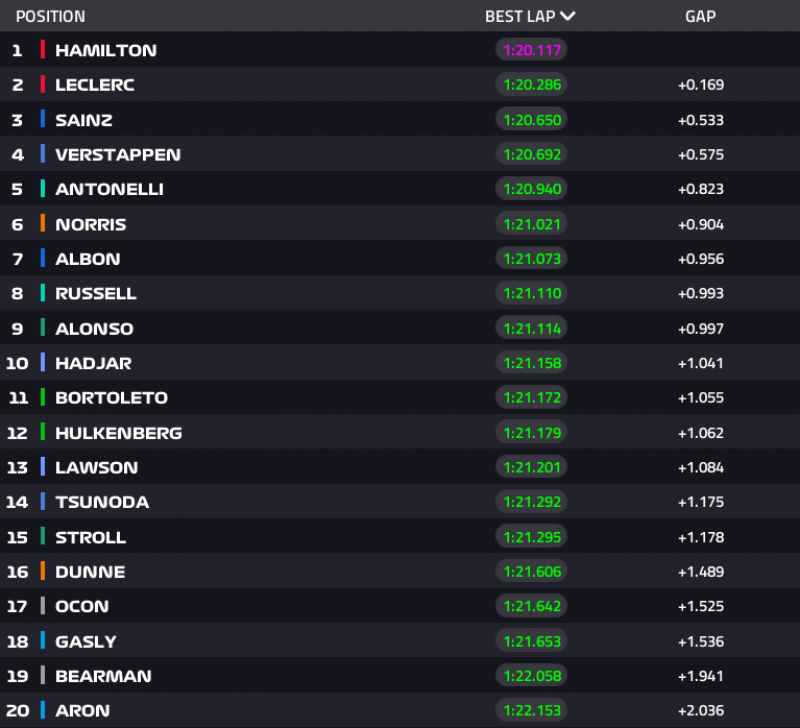
Task: Click Hamilton's purple 1:20.117 lap time
Action: point(531,50)
